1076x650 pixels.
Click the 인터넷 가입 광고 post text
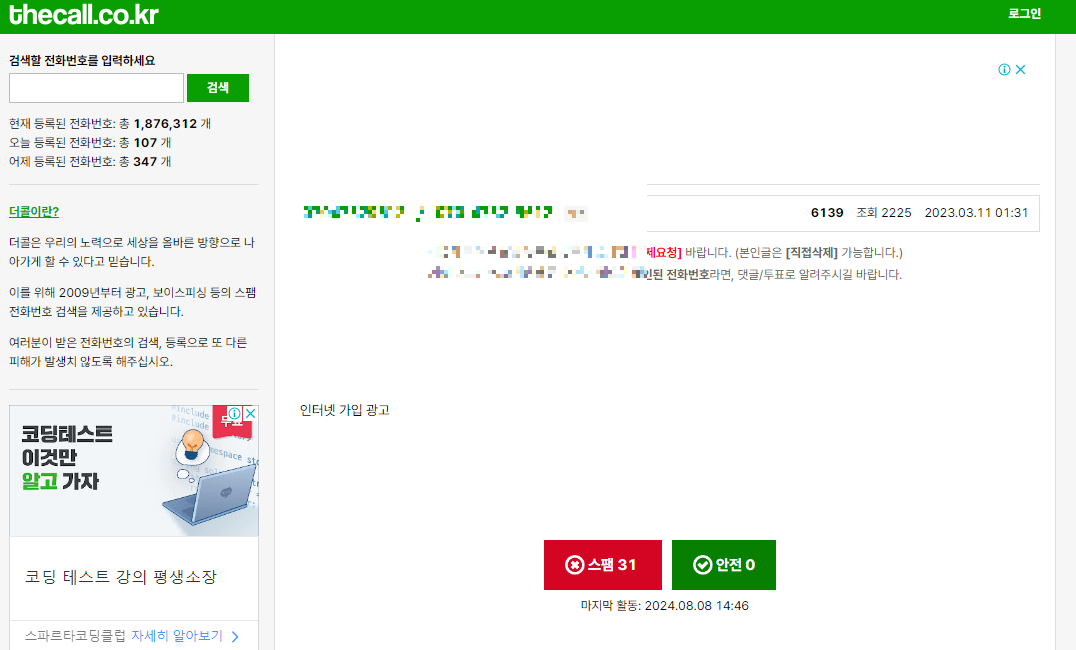(344, 410)
